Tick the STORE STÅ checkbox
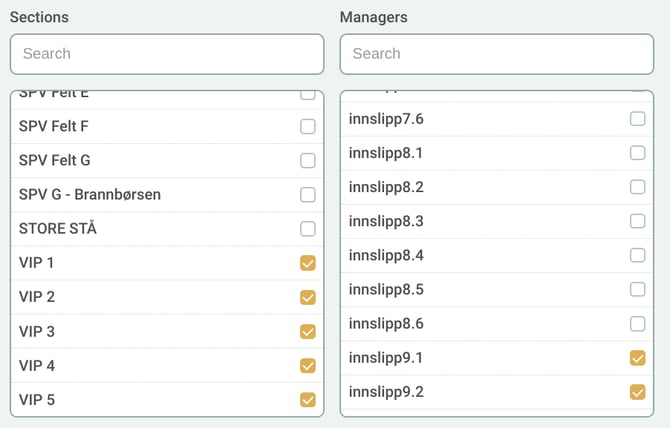670x428 pixels. point(308,229)
